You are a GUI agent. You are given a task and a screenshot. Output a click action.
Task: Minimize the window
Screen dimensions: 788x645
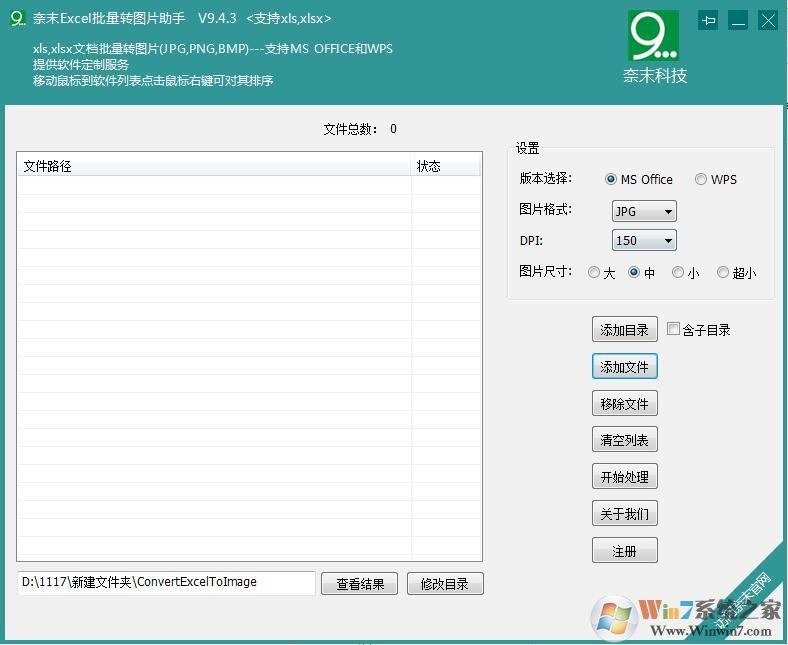[738, 21]
